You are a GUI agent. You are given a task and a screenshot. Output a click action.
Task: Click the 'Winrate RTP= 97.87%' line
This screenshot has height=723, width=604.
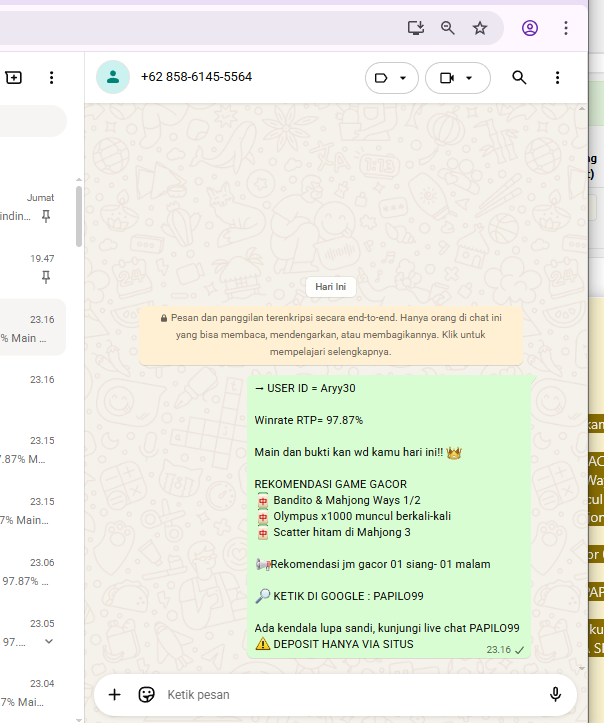(x=308, y=420)
